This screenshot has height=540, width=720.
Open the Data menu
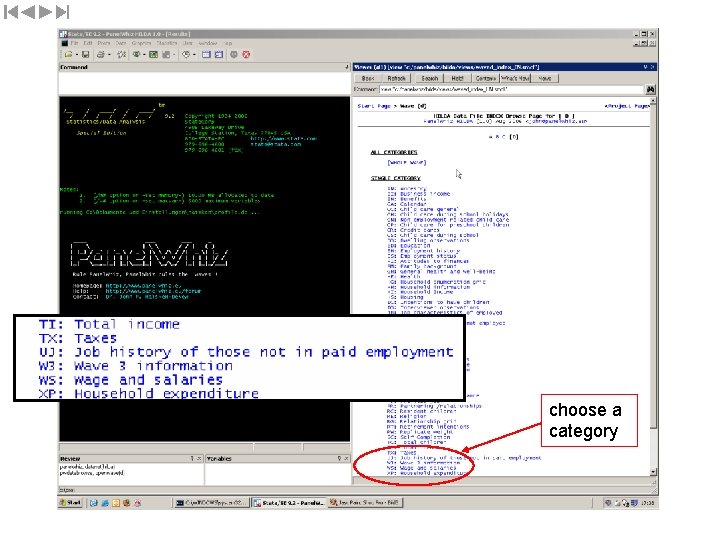tap(121, 43)
